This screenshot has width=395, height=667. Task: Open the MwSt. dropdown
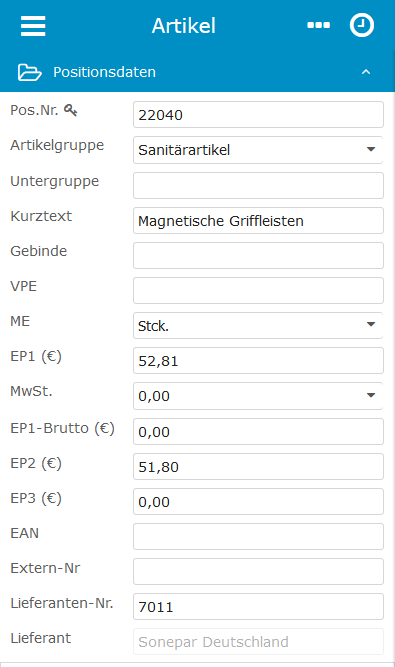point(258,396)
